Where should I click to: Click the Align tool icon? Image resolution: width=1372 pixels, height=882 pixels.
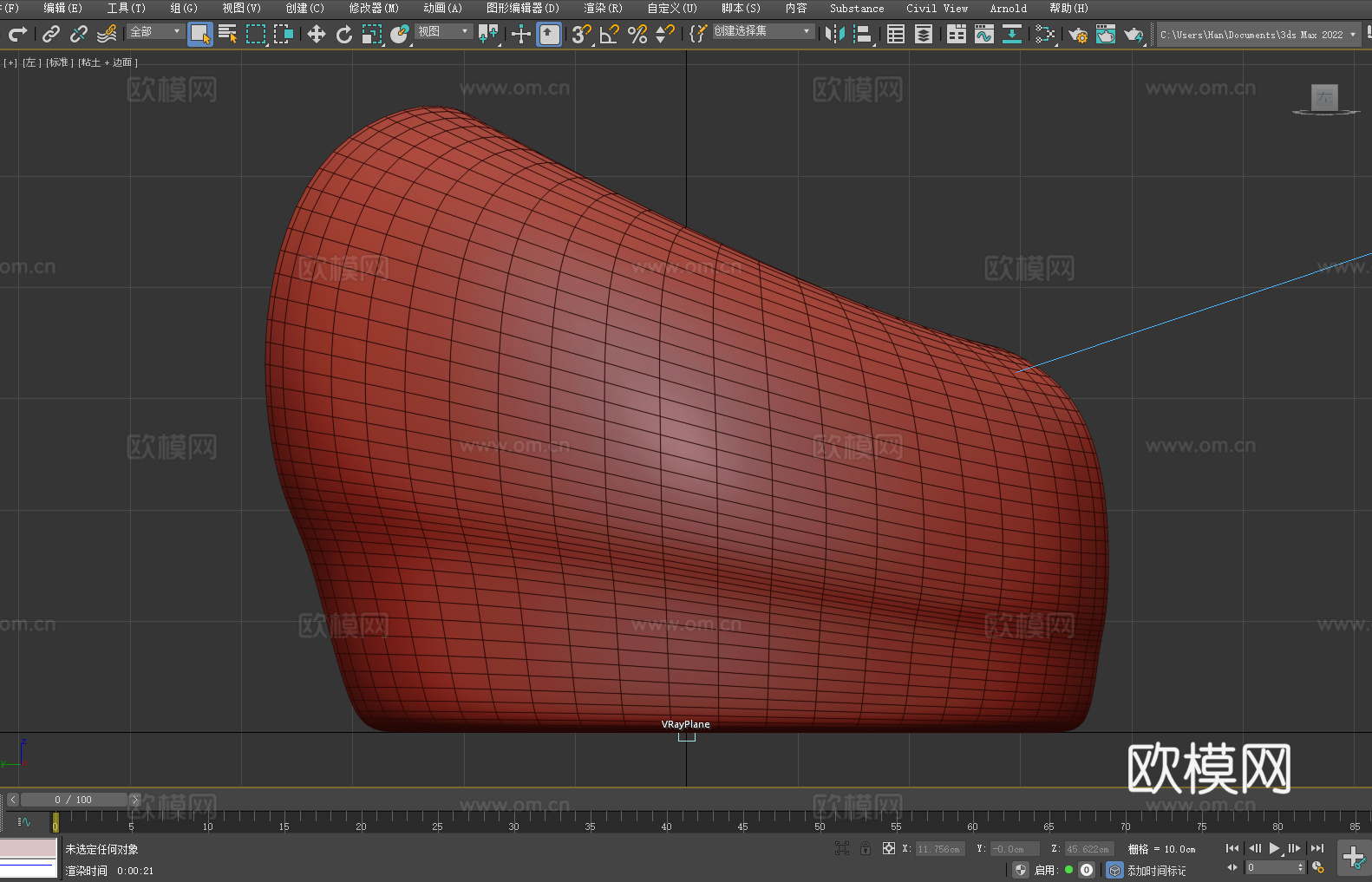pyautogui.click(x=863, y=34)
